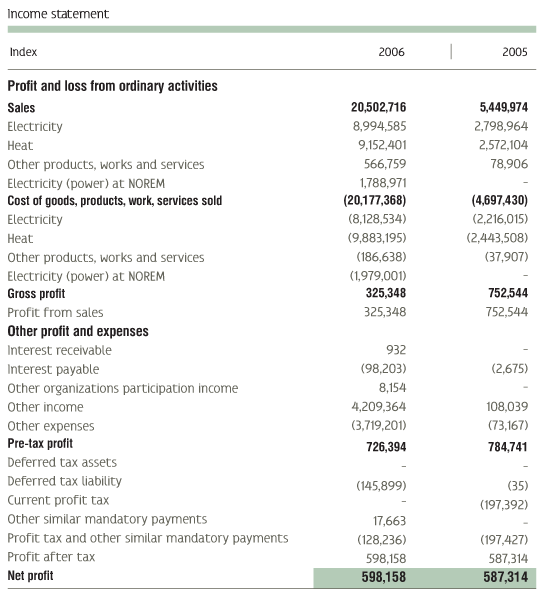Click the Index column header
Image resolution: width=545 pixels, height=604 pixels.
23,52
